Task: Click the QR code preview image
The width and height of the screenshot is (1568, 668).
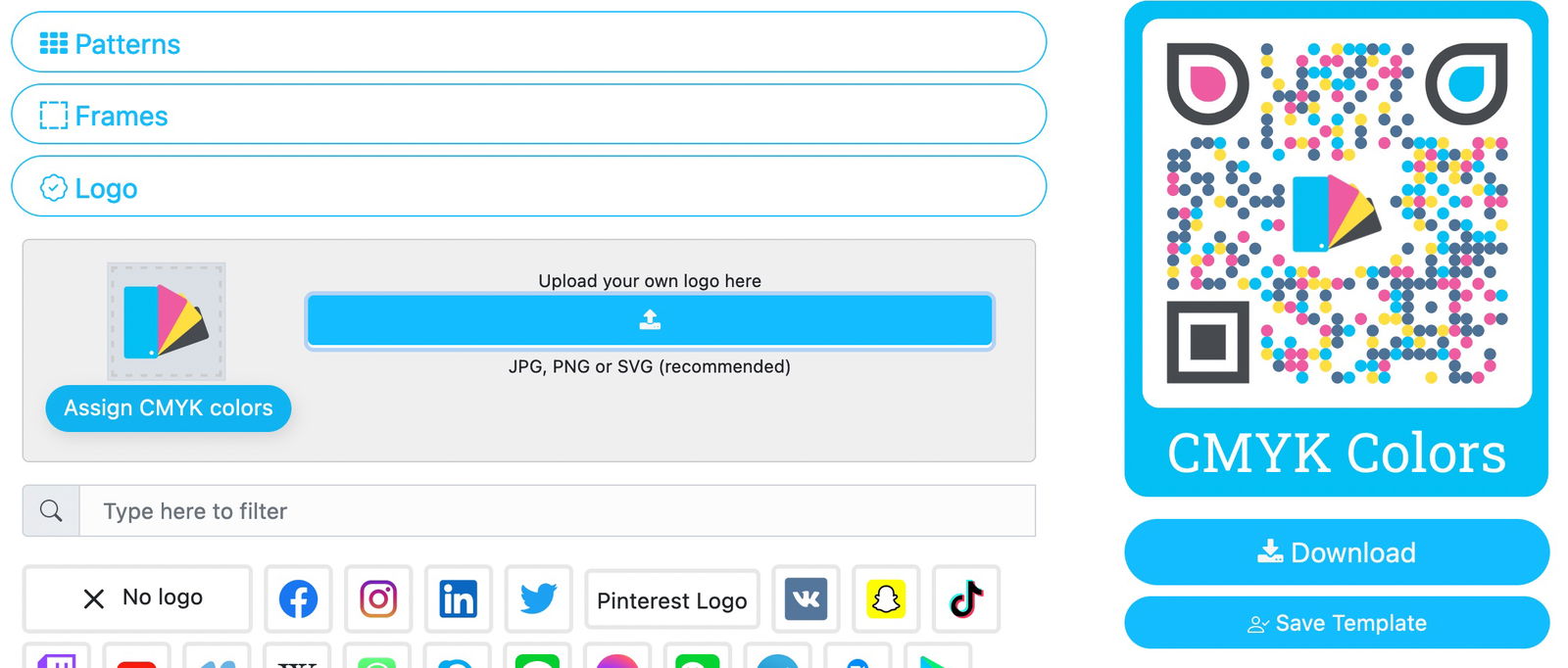Action: 1337,214
